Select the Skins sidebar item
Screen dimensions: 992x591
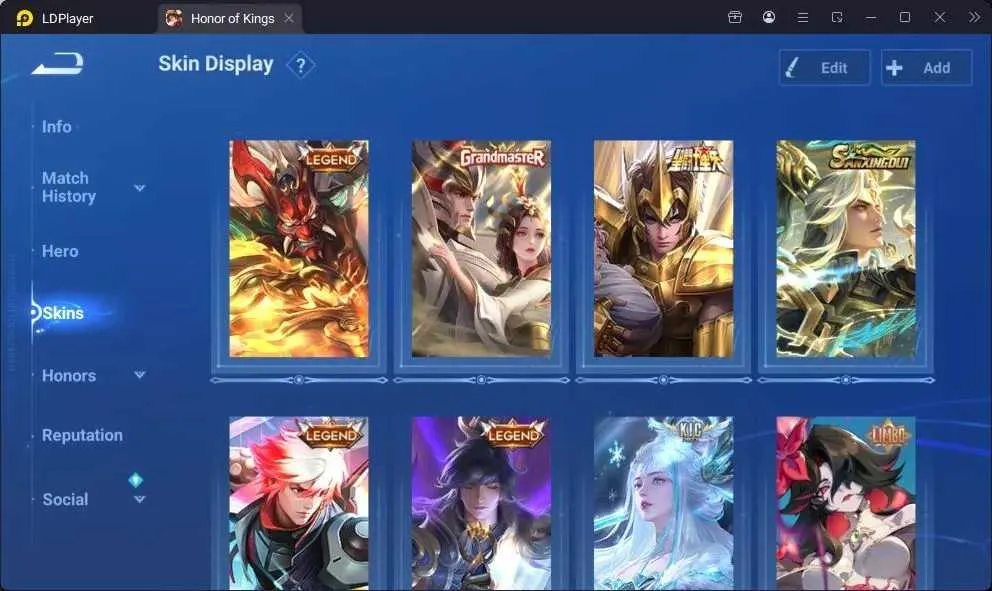63,313
